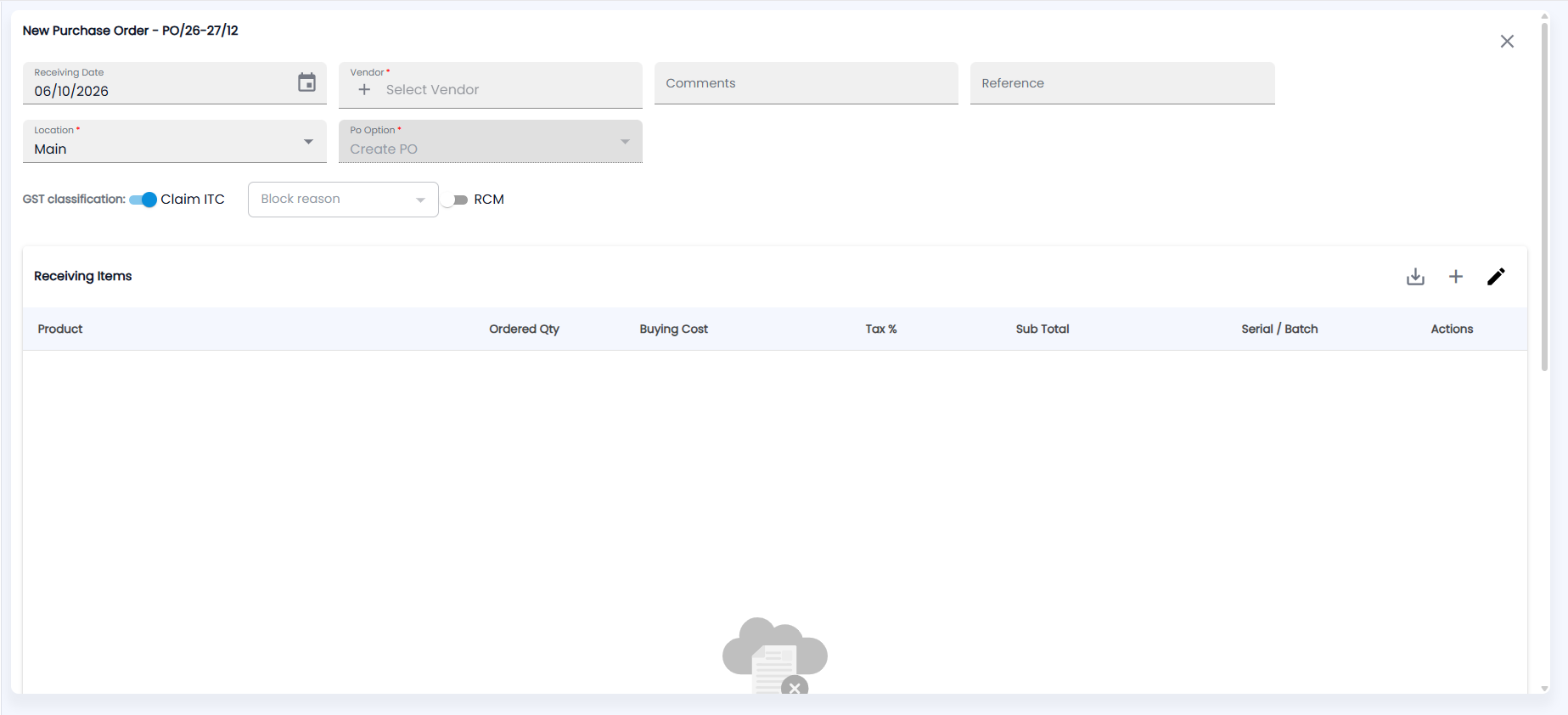1568x715 pixels.
Task: Open the Po Option dropdown
Action: [491, 141]
